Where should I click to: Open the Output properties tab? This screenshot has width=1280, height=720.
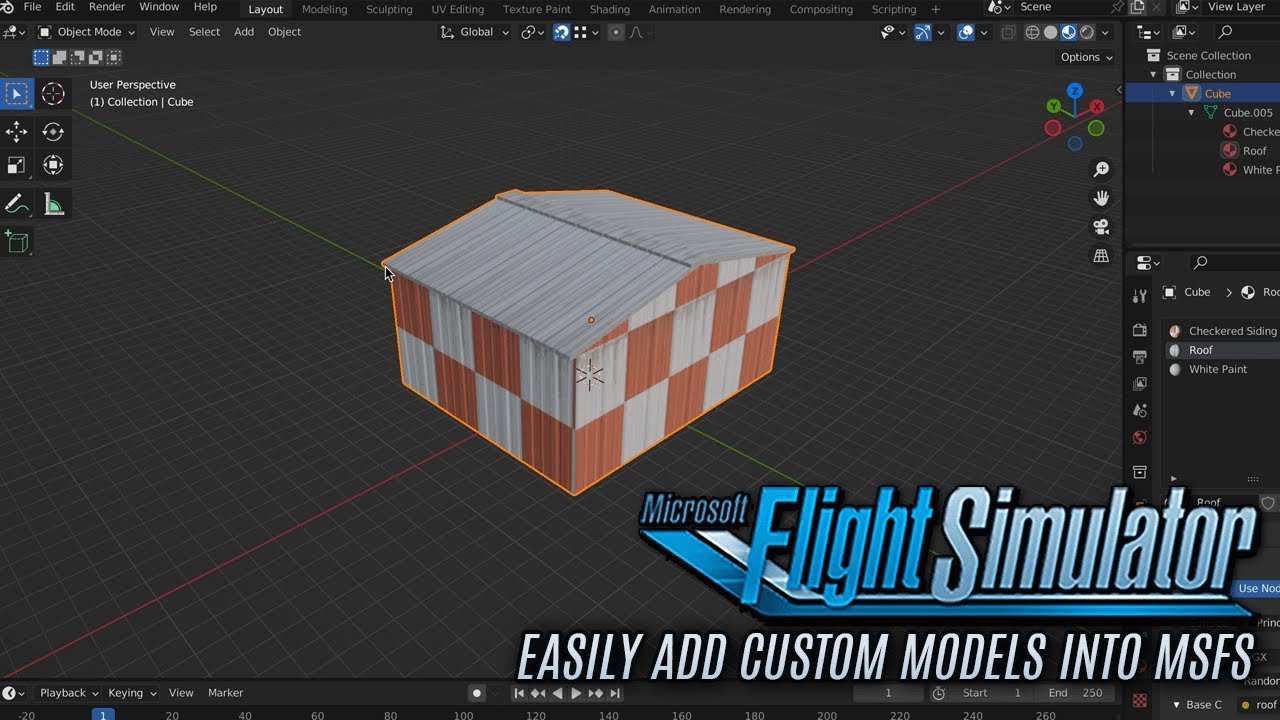point(1139,357)
